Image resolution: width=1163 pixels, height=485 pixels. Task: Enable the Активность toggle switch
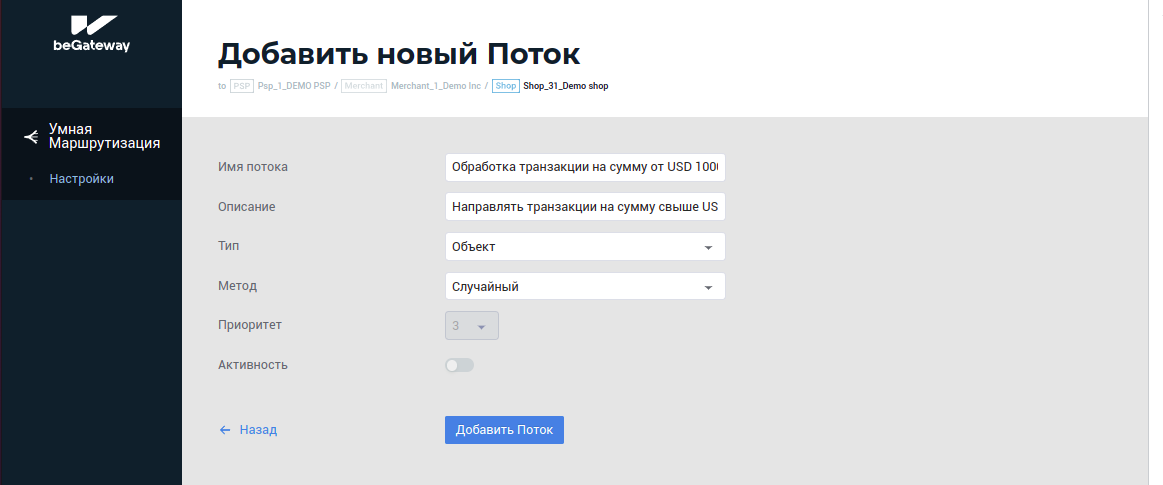459,365
